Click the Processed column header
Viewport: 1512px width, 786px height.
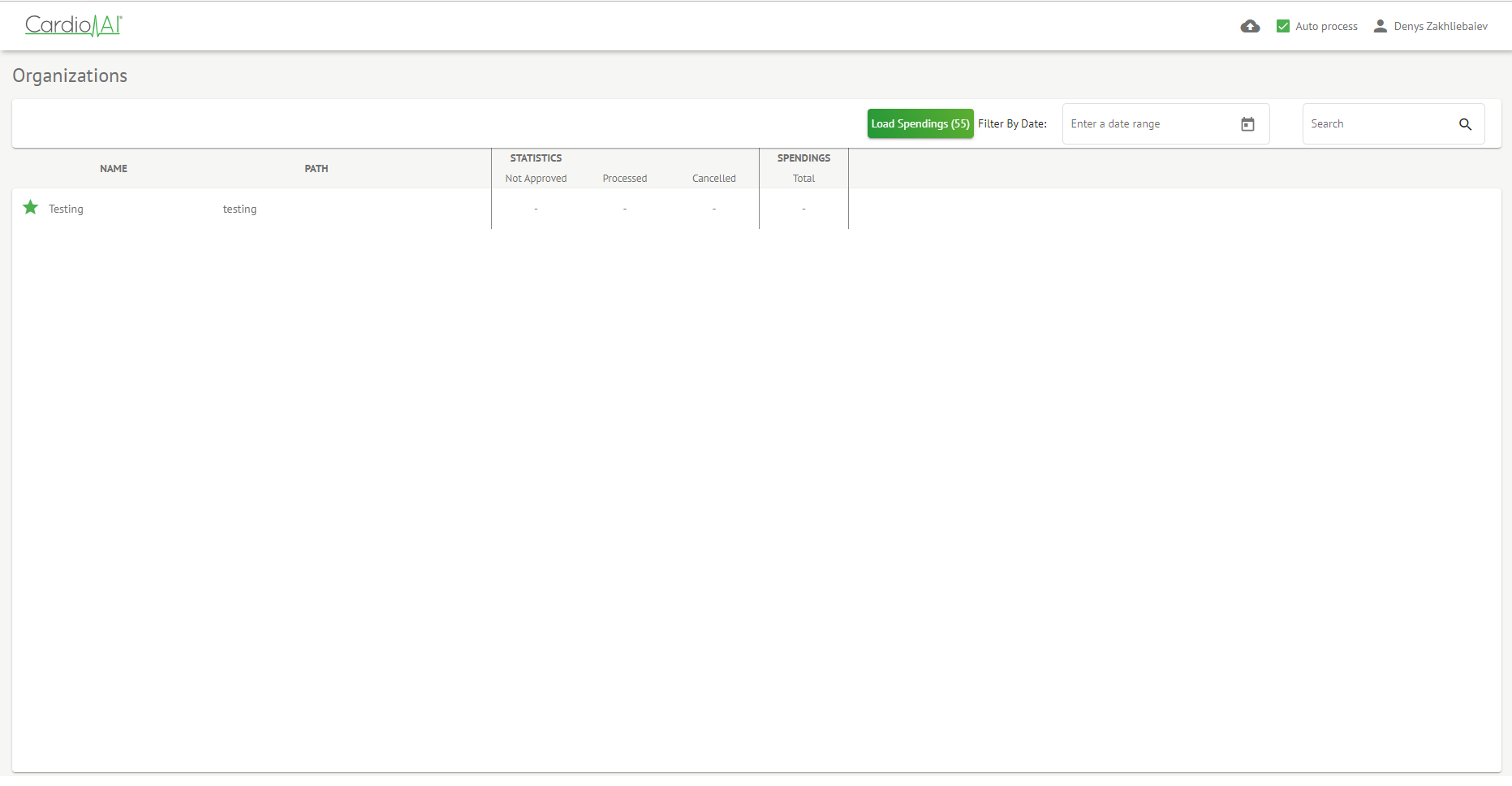point(625,179)
